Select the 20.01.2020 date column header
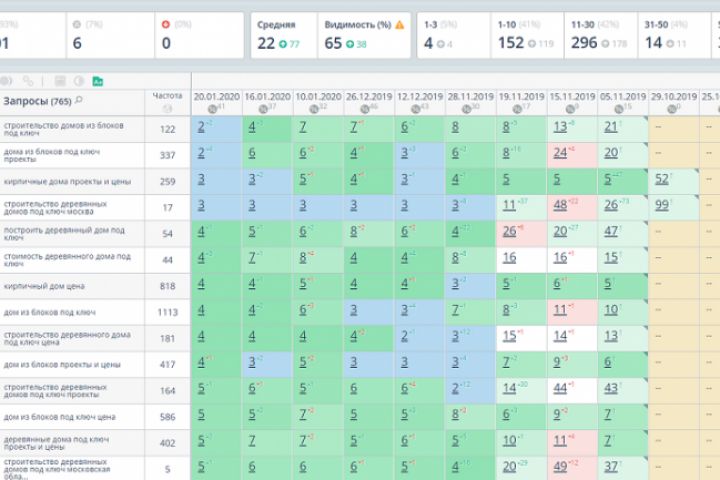 pyautogui.click(x=216, y=97)
